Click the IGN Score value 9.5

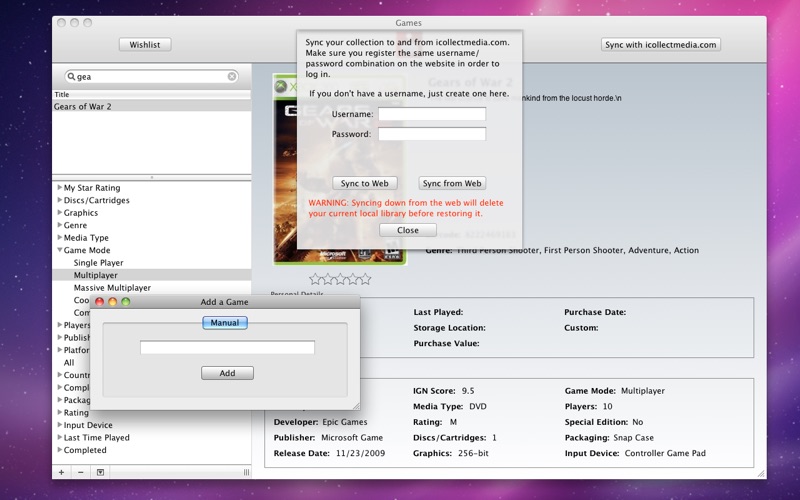point(468,391)
